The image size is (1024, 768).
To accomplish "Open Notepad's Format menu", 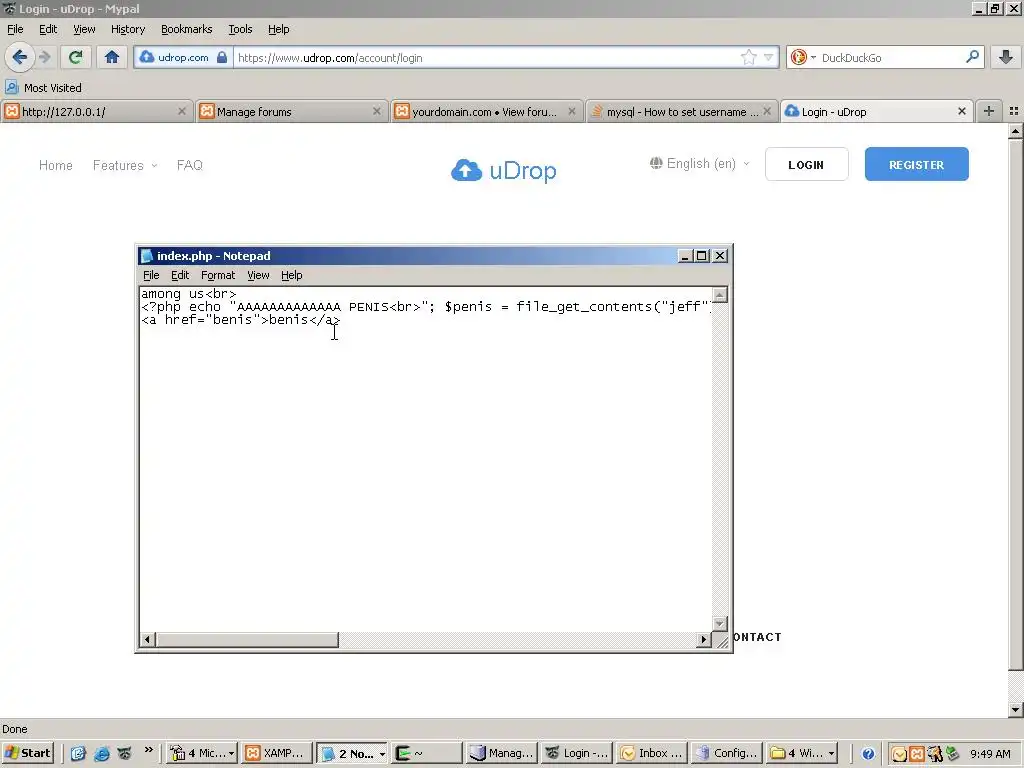I will [x=217, y=275].
